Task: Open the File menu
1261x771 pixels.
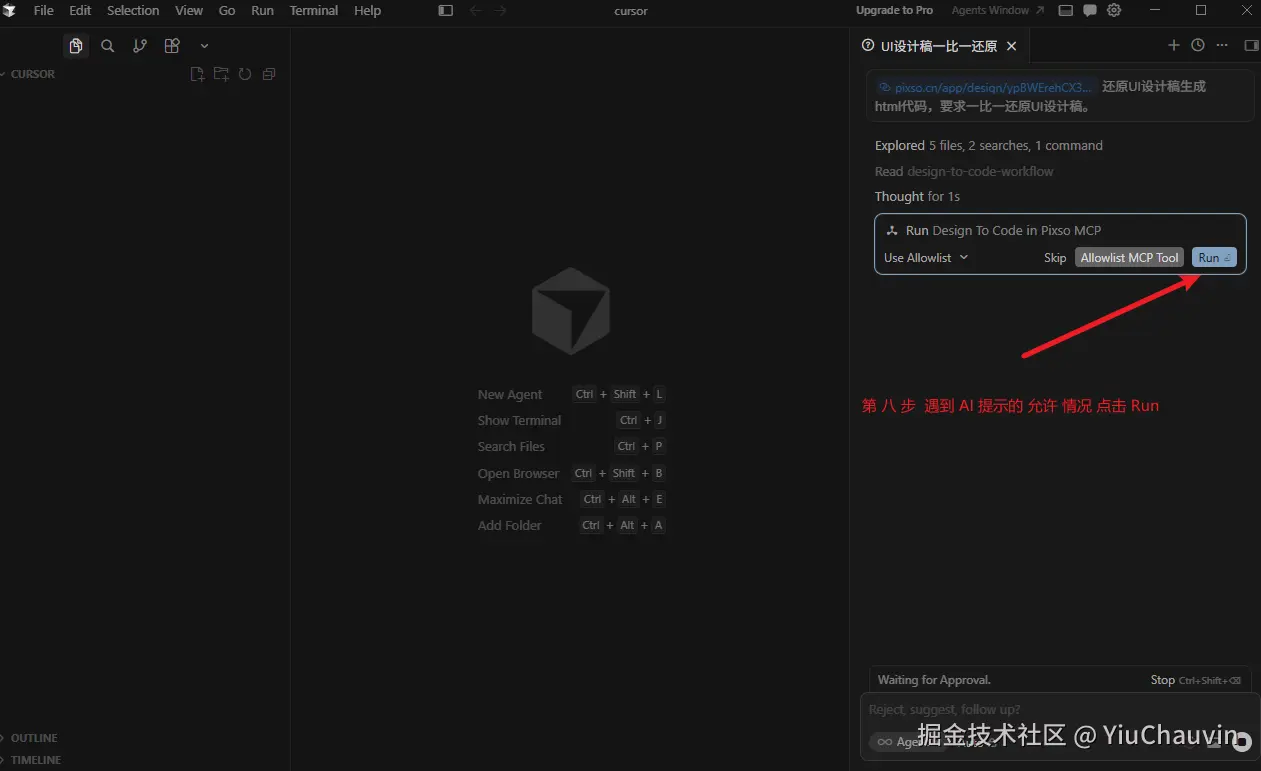Action: [44, 10]
